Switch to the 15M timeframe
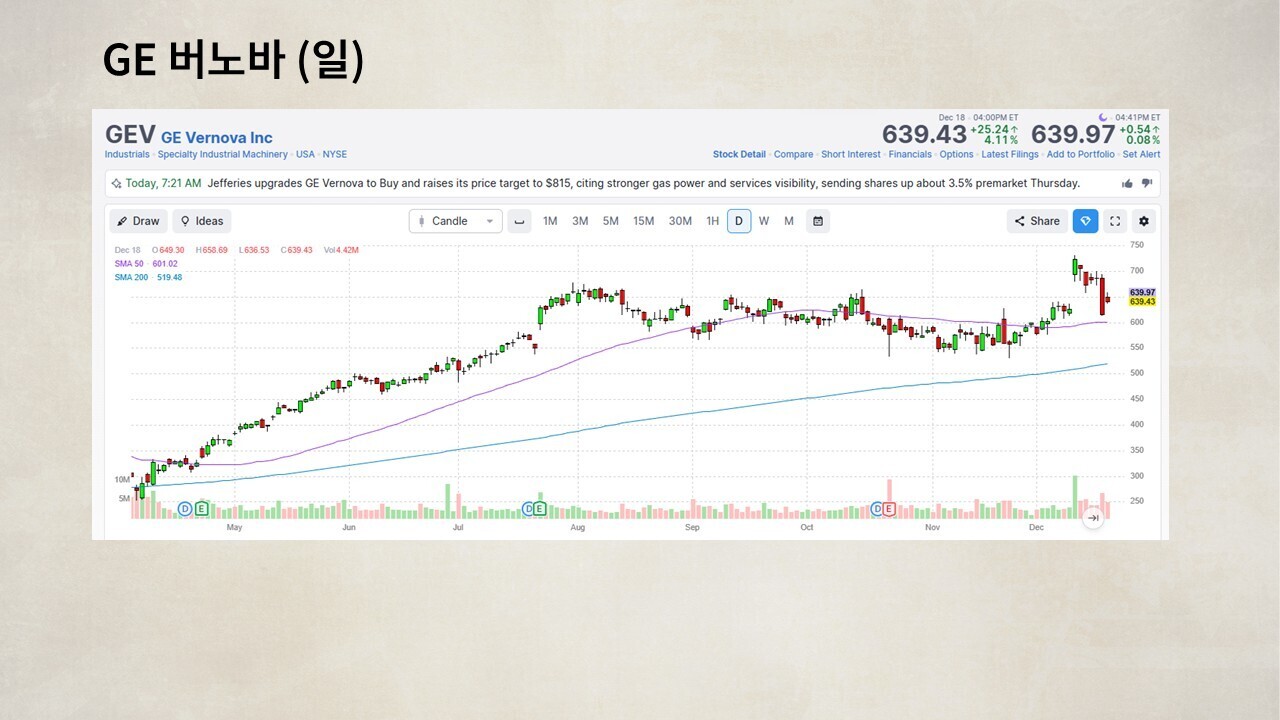1280x720 pixels. (x=644, y=221)
